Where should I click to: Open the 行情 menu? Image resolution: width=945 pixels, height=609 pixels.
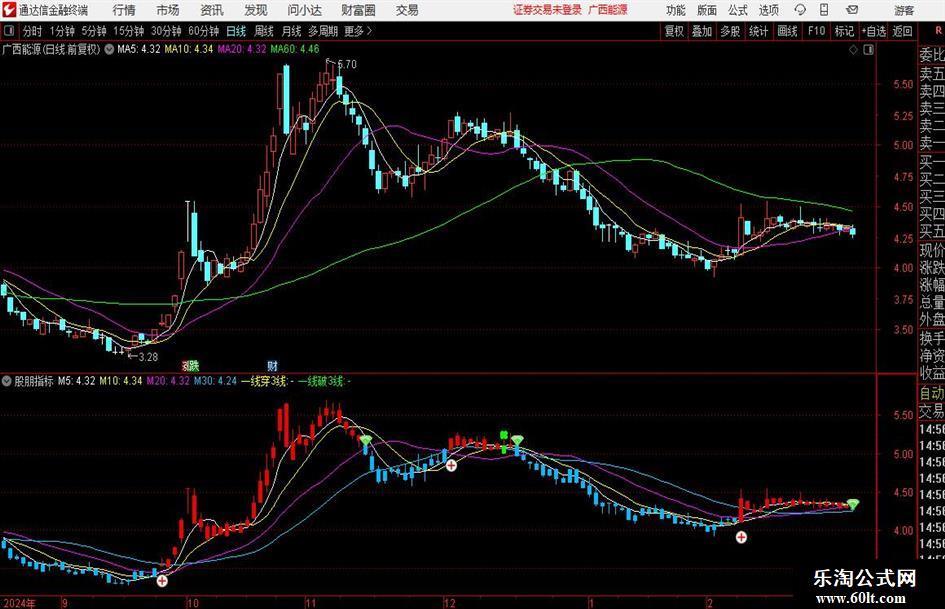pyautogui.click(x=124, y=10)
